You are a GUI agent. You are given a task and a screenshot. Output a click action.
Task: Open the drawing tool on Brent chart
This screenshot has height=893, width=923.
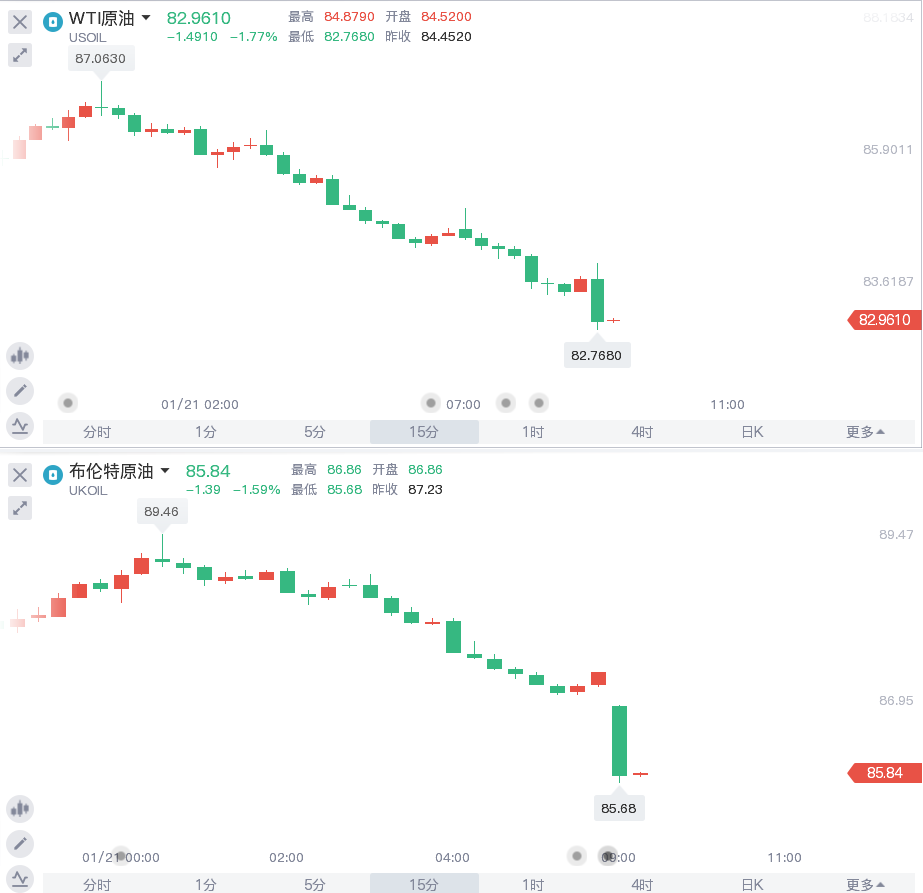coord(20,843)
